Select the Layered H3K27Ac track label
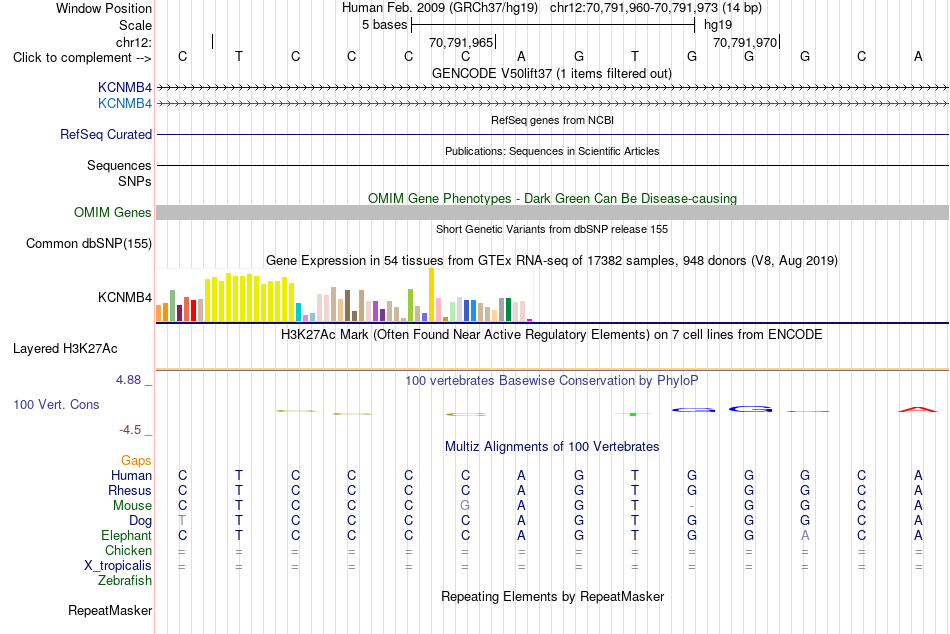The width and height of the screenshot is (950, 634). (x=65, y=349)
